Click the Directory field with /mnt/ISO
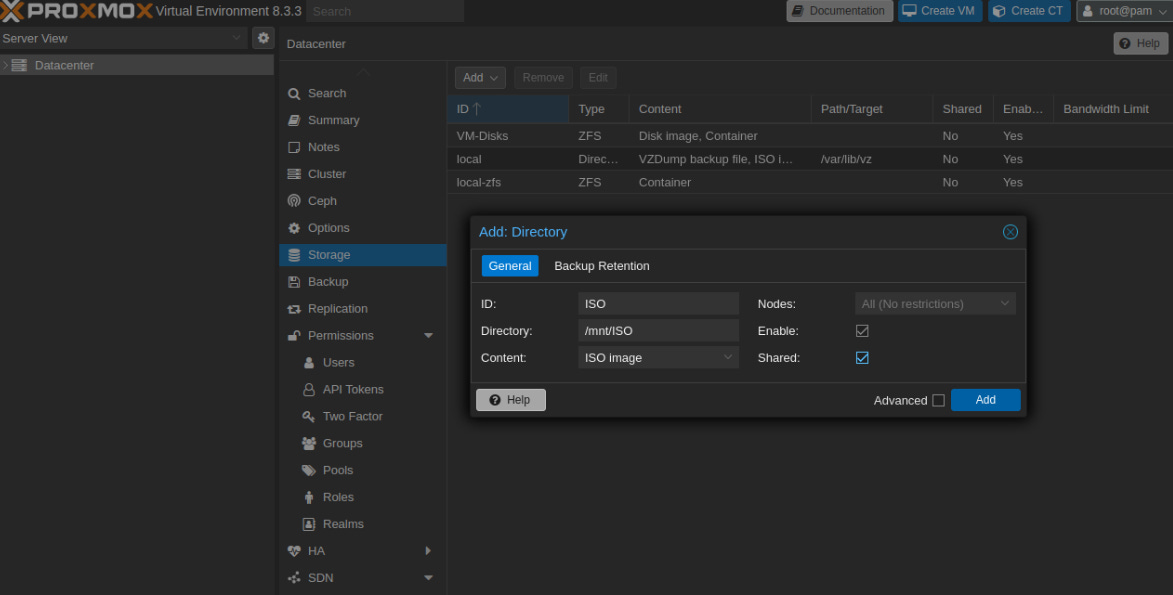The image size is (1173, 595). click(x=658, y=331)
